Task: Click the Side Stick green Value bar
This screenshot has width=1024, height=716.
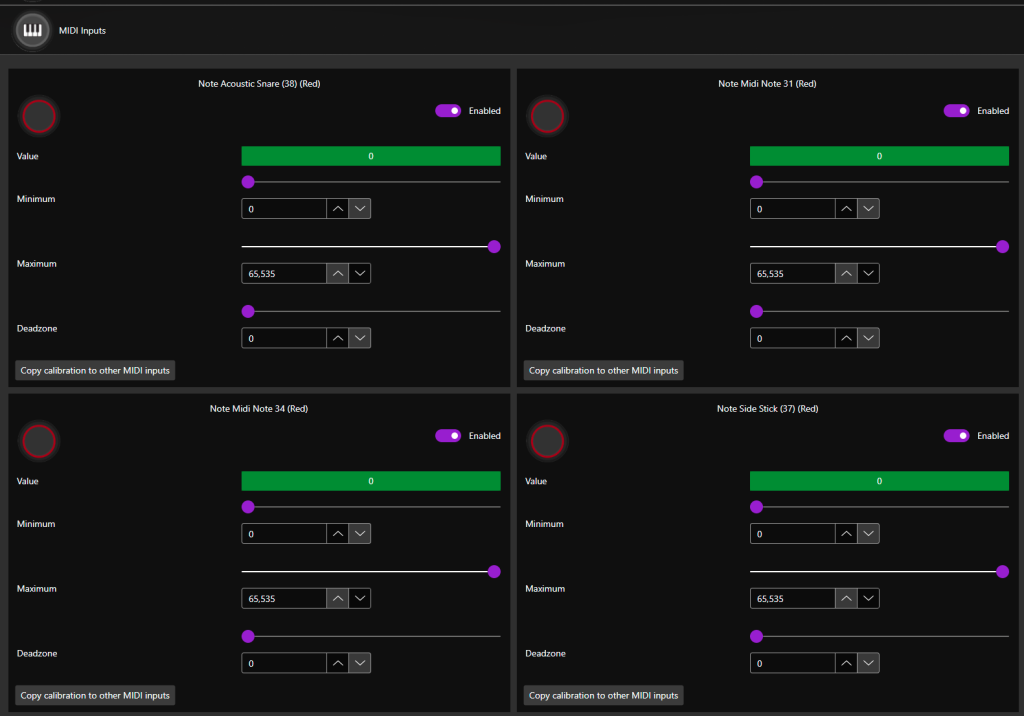Action: [x=879, y=481]
